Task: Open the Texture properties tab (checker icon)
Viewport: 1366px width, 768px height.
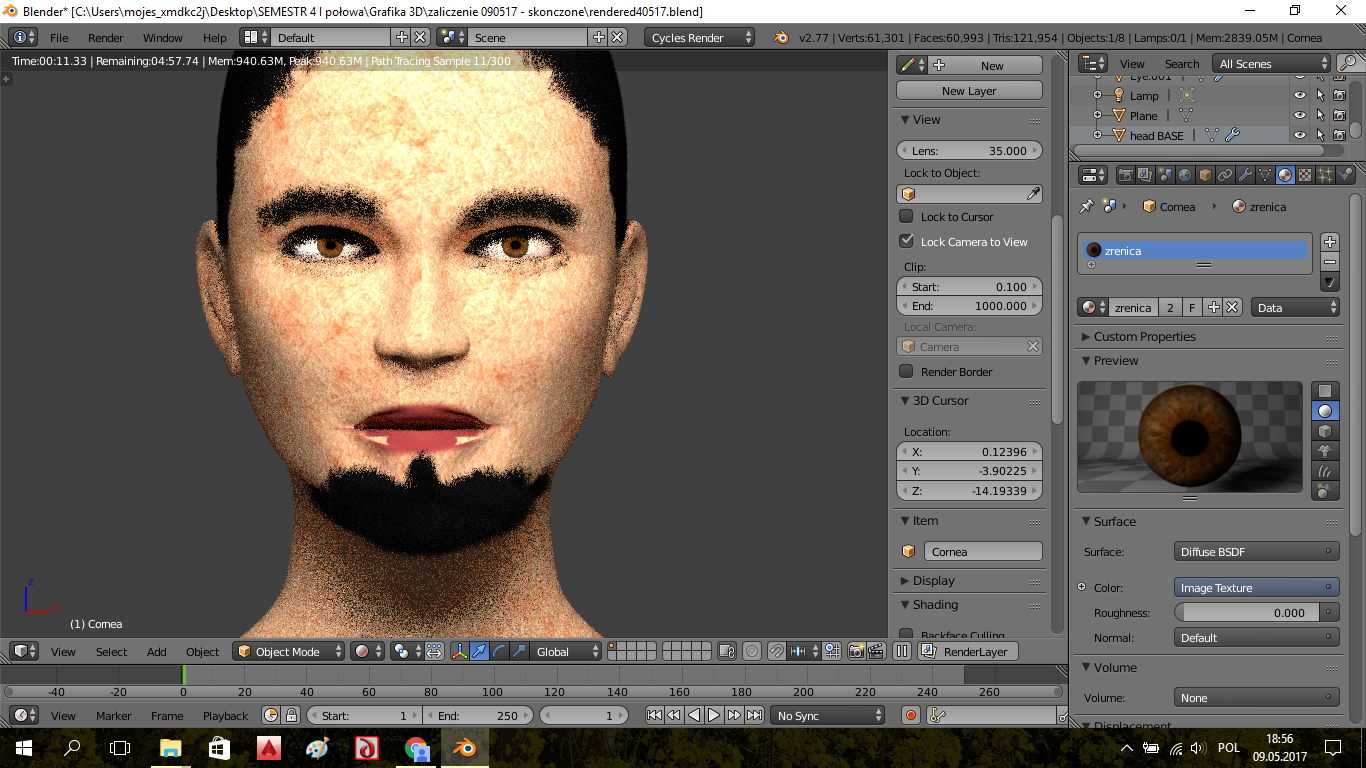Action: tap(1305, 175)
